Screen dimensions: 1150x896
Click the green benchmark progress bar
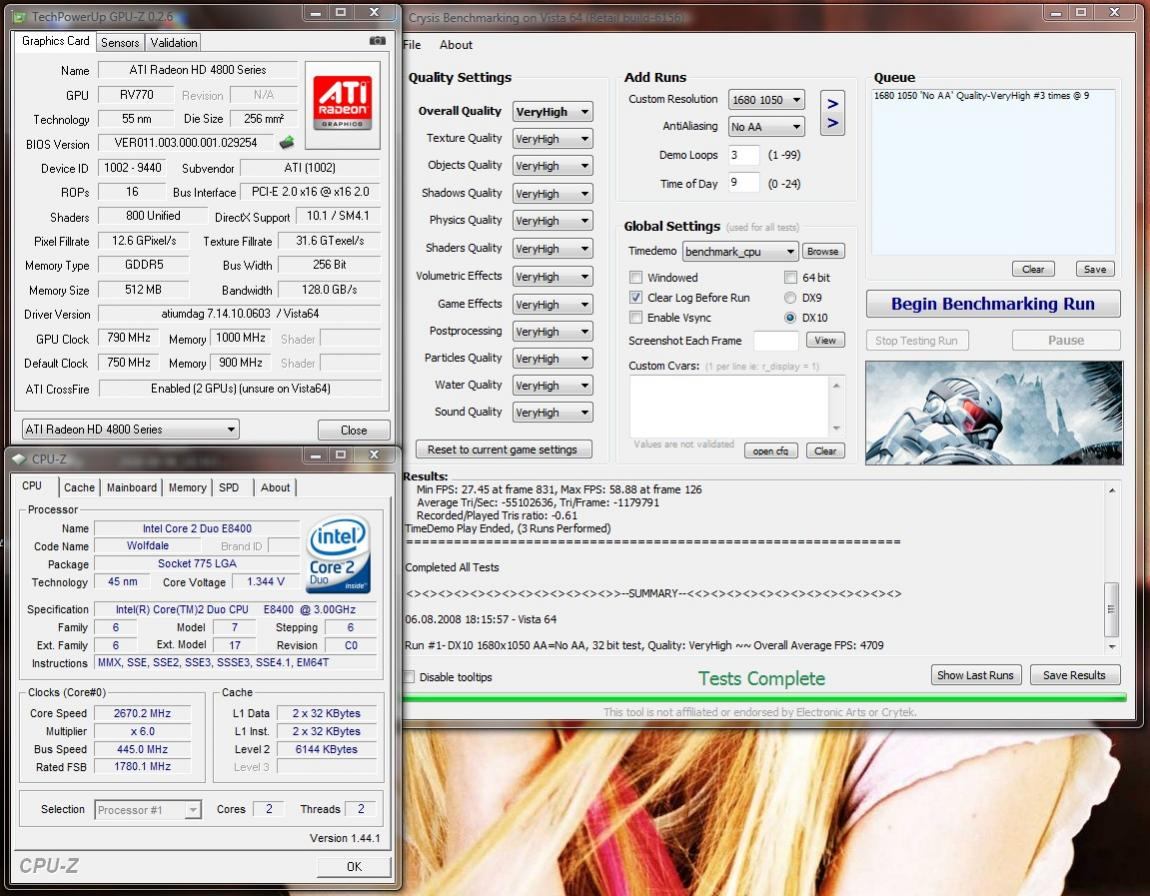tap(764, 698)
